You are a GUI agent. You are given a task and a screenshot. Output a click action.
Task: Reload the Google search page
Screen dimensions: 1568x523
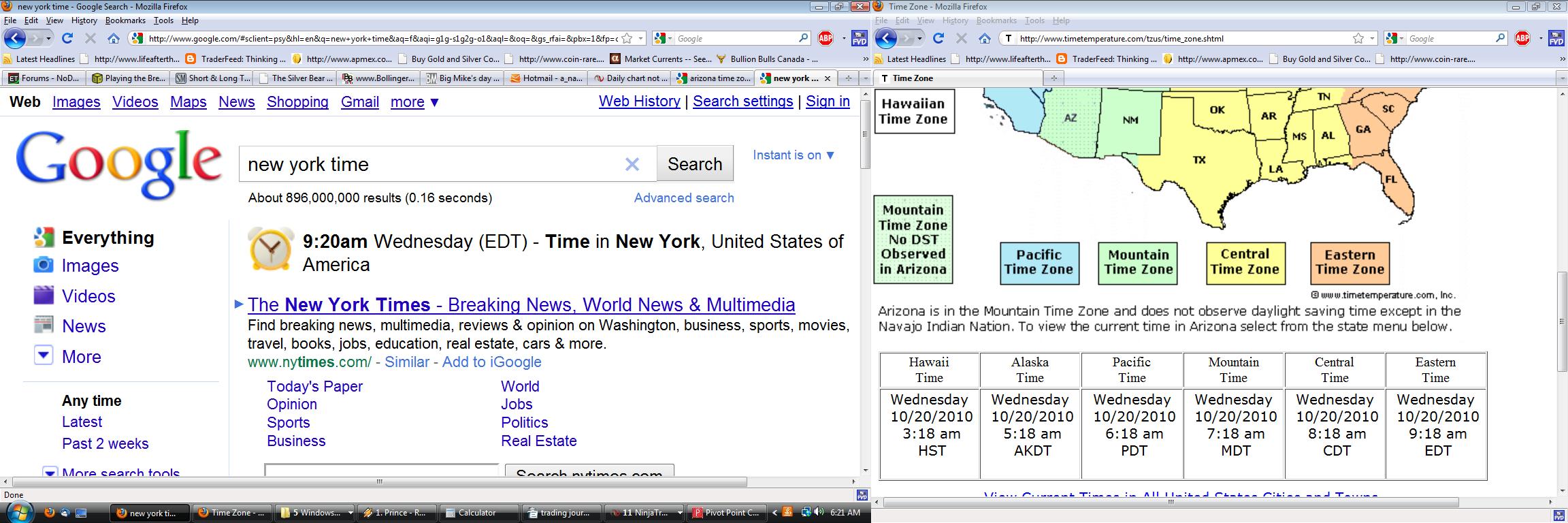[67, 38]
